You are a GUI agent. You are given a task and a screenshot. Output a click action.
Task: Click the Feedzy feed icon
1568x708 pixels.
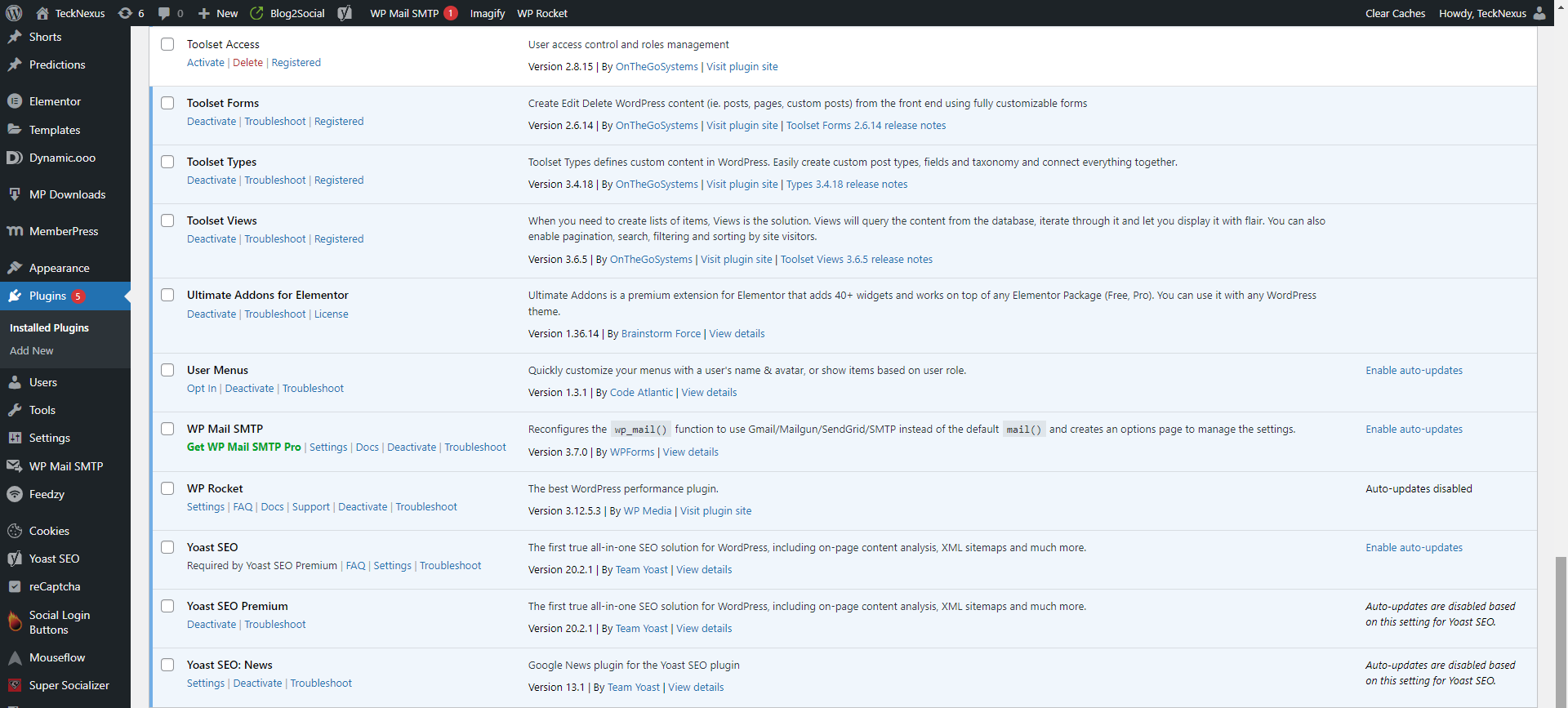click(15, 494)
